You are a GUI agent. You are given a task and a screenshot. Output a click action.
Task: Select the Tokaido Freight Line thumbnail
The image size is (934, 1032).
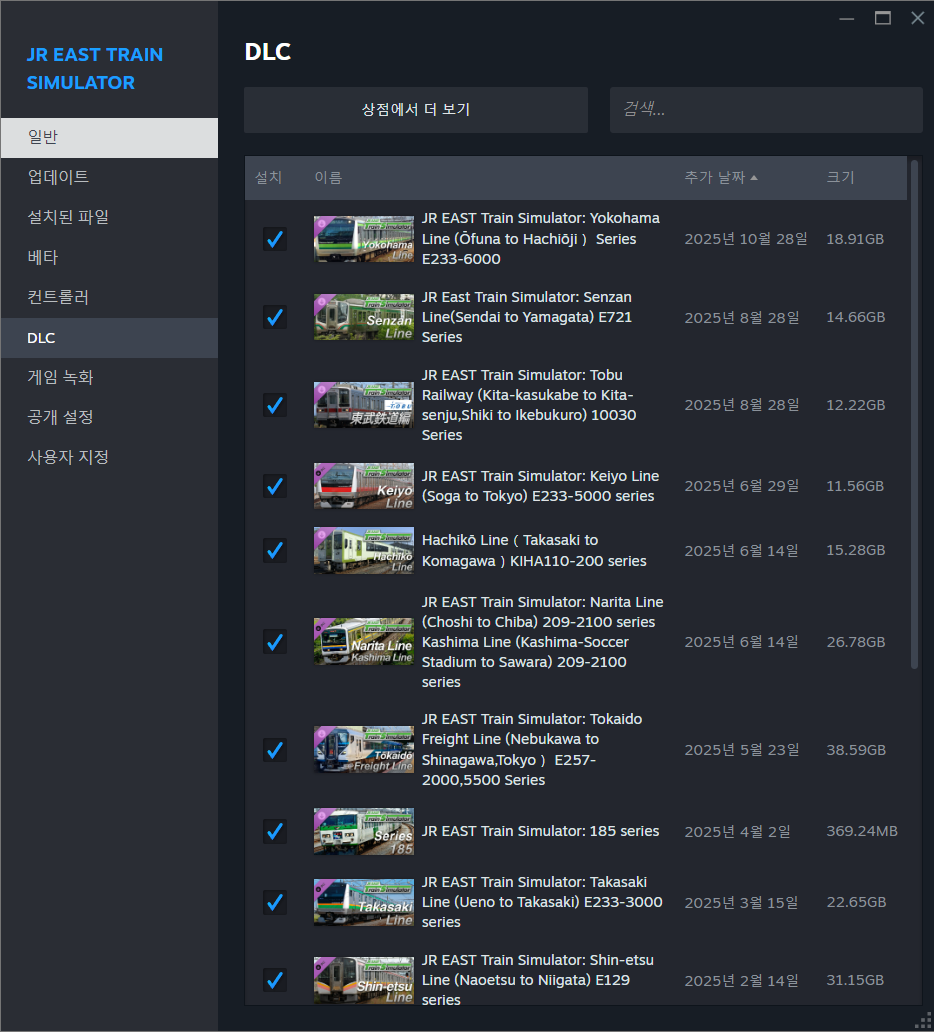[x=363, y=750]
